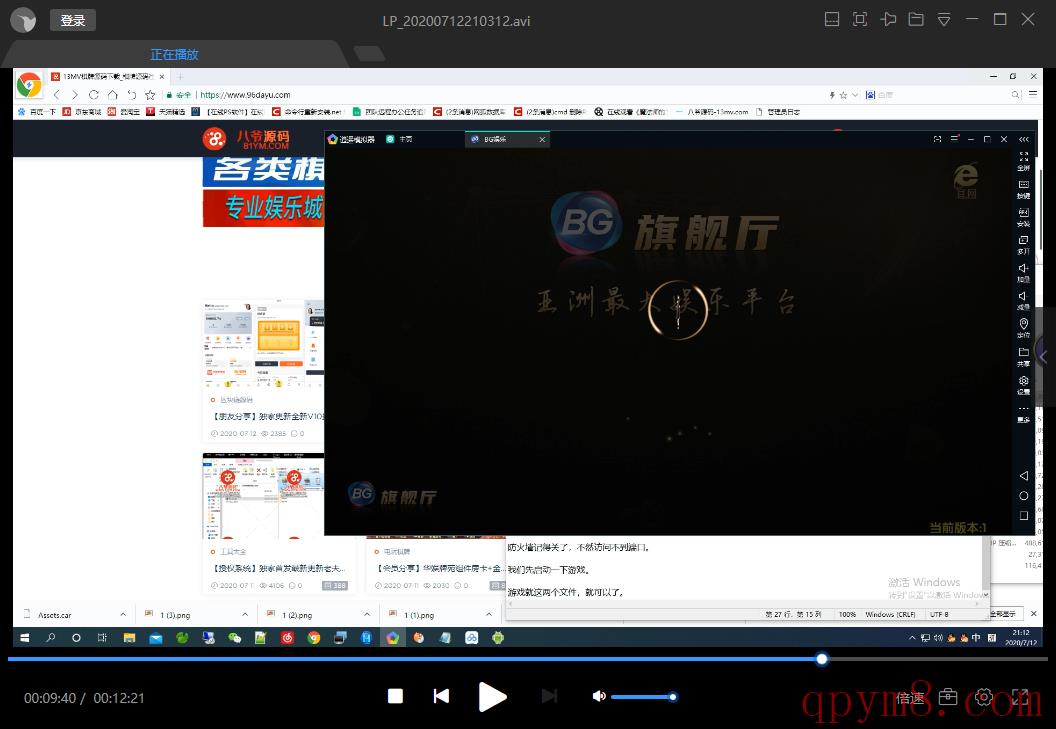Expand 1 (3).png download chevron
The height and width of the screenshot is (729, 1056).
(x=245, y=614)
